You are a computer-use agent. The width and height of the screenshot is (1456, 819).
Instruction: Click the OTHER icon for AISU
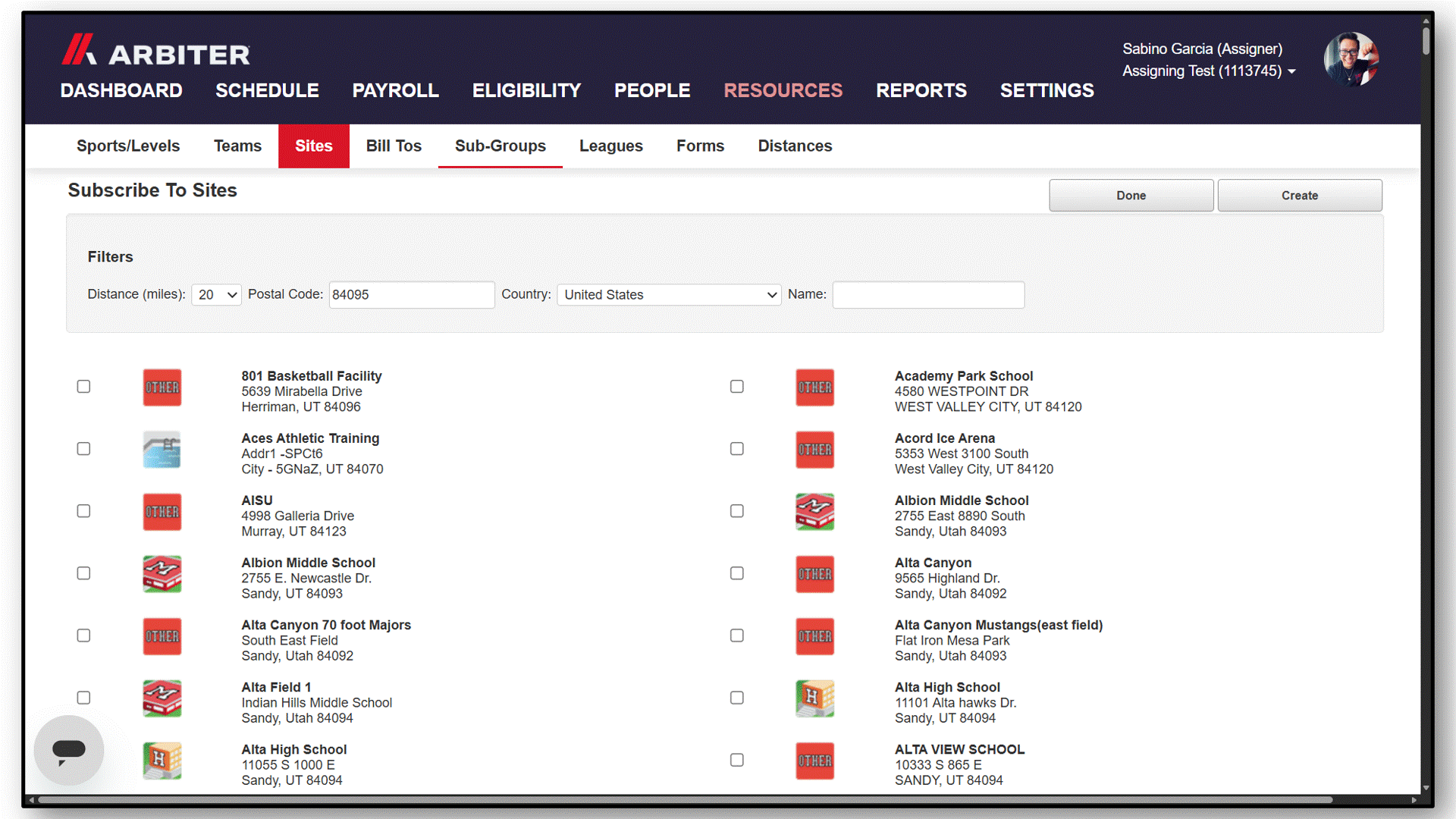pyautogui.click(x=162, y=512)
